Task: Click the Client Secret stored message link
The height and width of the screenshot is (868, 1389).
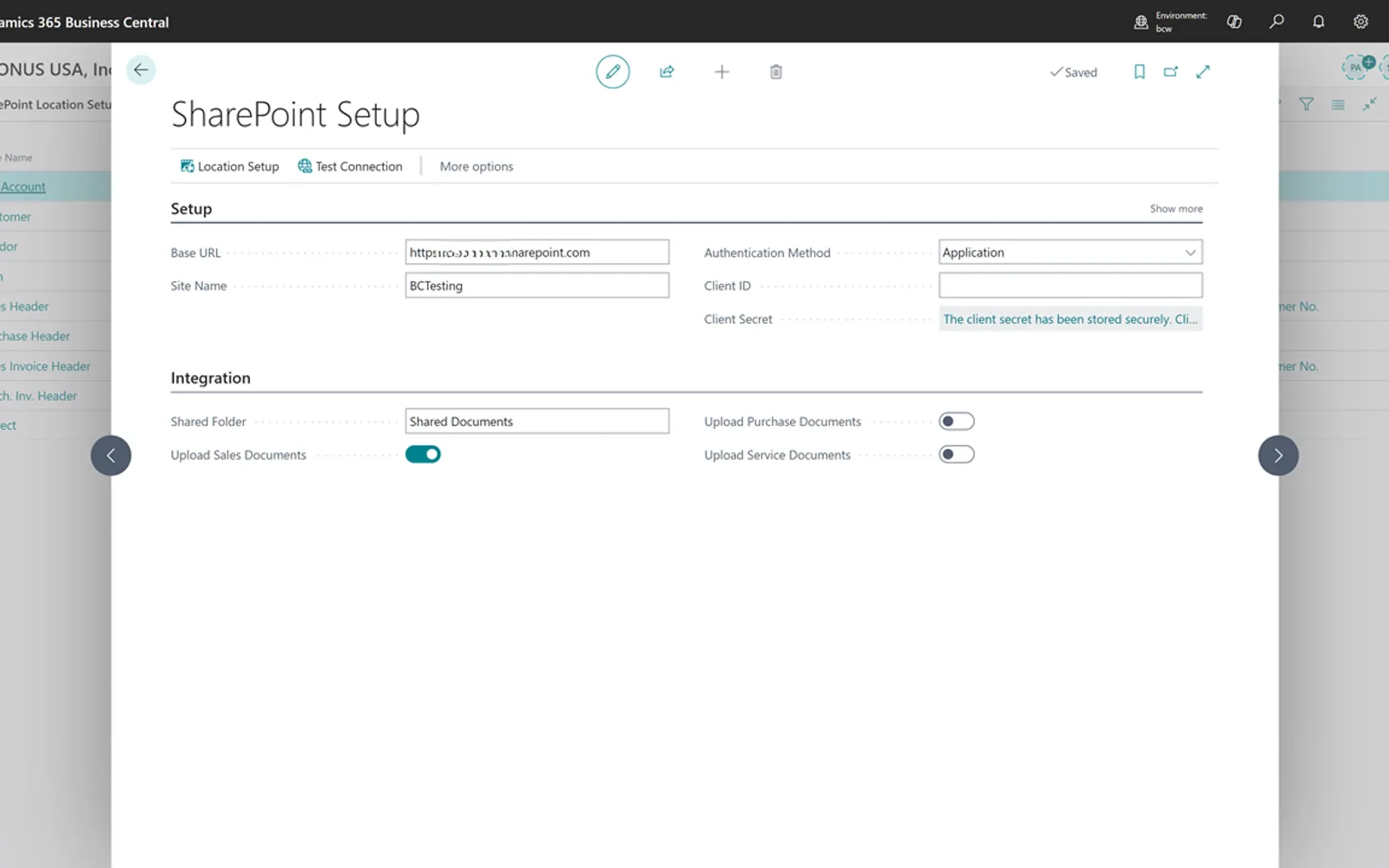Action: click(x=1070, y=319)
